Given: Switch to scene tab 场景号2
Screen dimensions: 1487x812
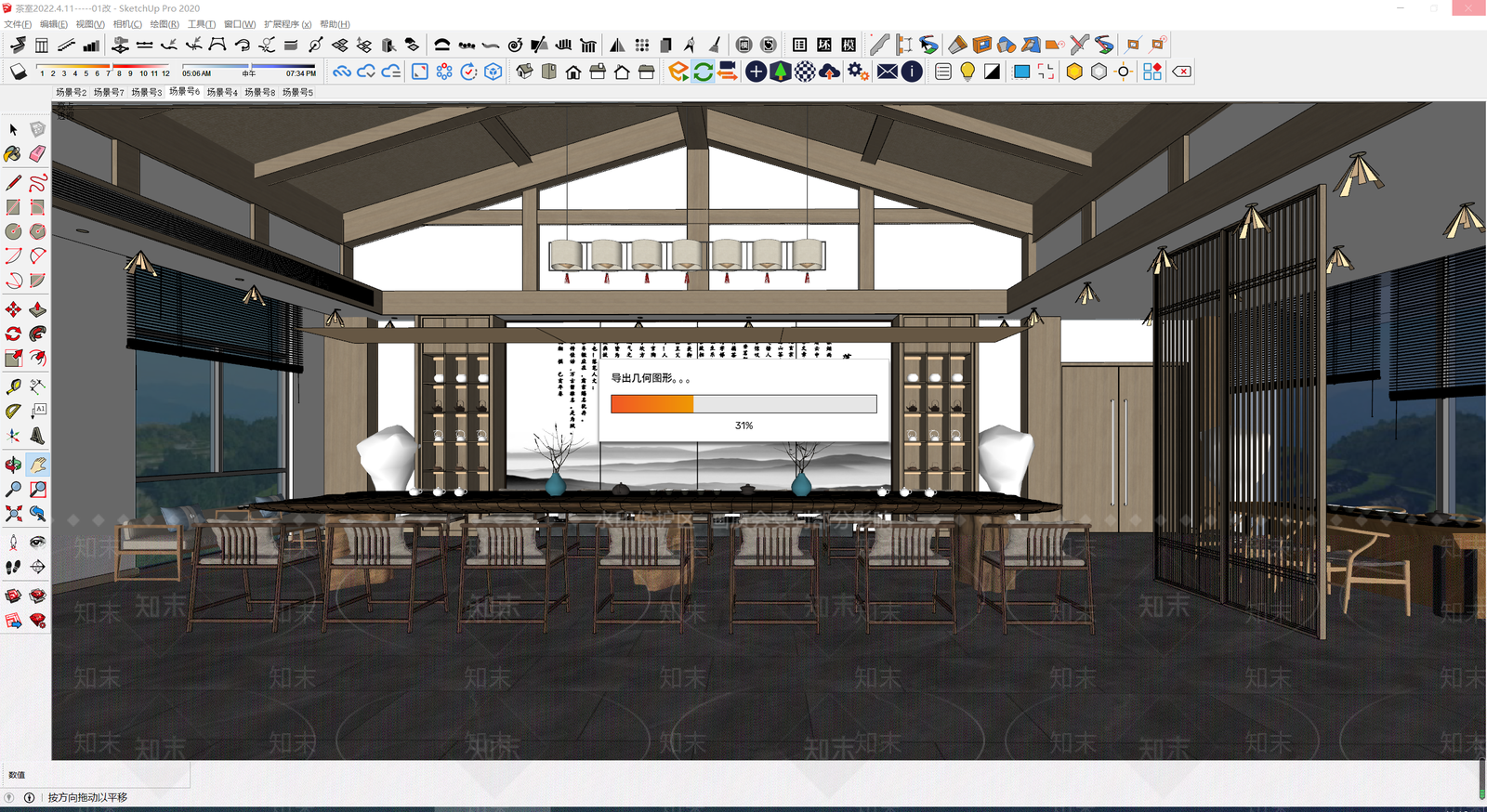Looking at the screenshot, I should click(x=71, y=92).
